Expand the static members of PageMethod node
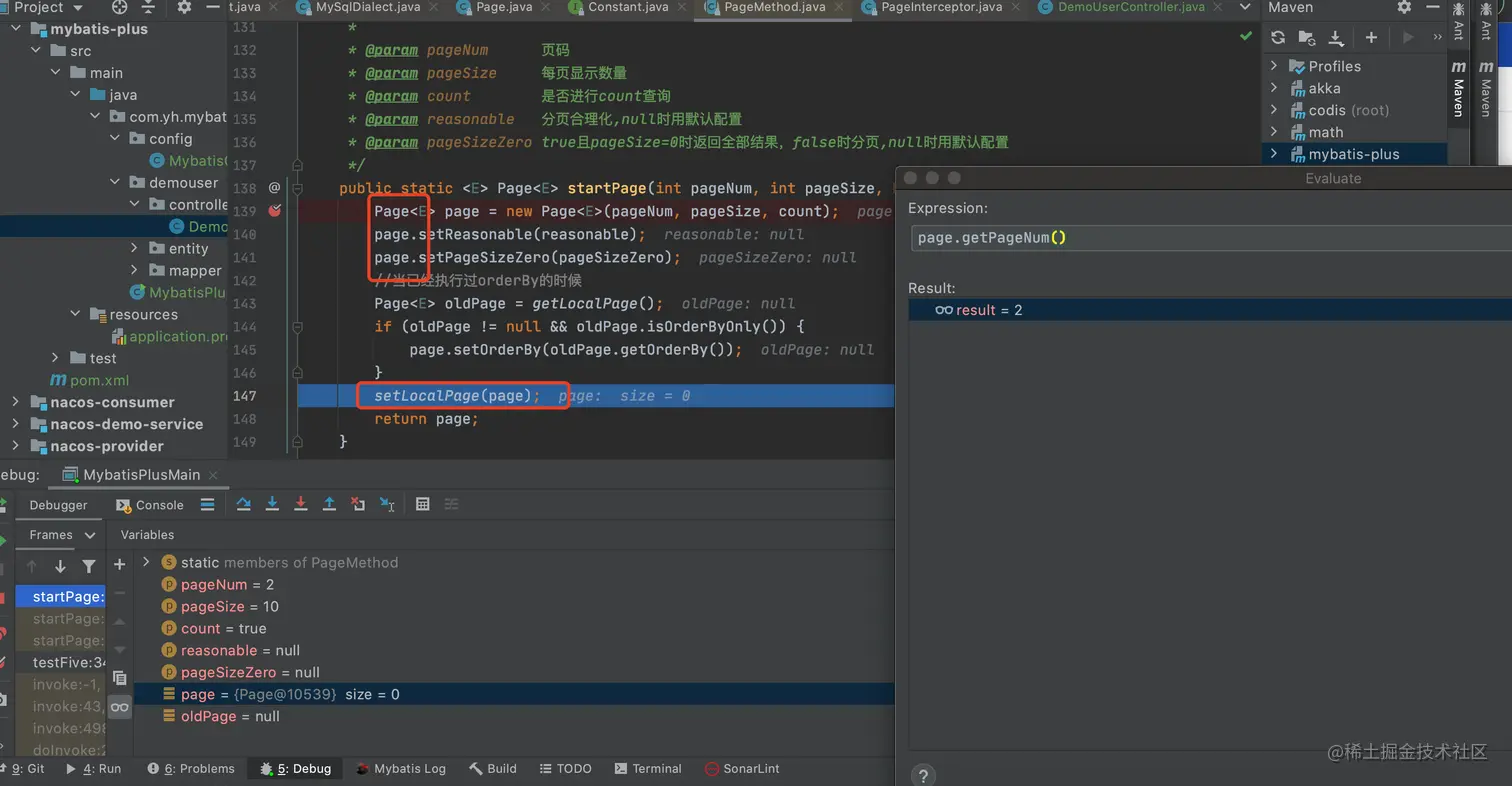 click(147, 562)
